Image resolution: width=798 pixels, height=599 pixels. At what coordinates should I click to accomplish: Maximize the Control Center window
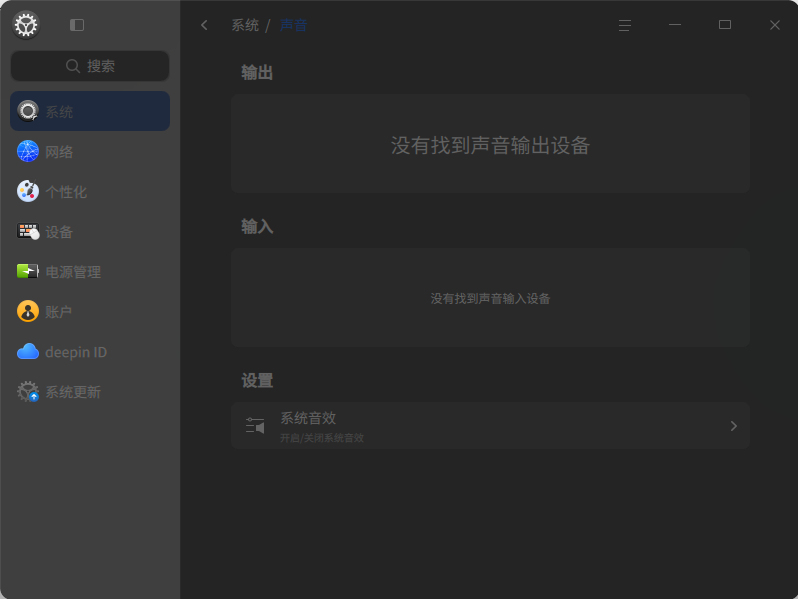725,24
